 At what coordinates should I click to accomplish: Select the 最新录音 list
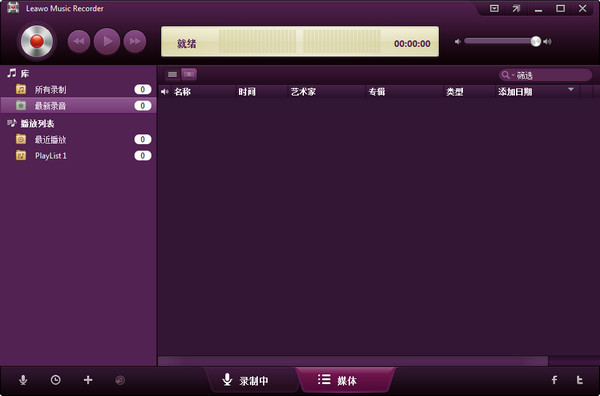[x=78, y=105]
